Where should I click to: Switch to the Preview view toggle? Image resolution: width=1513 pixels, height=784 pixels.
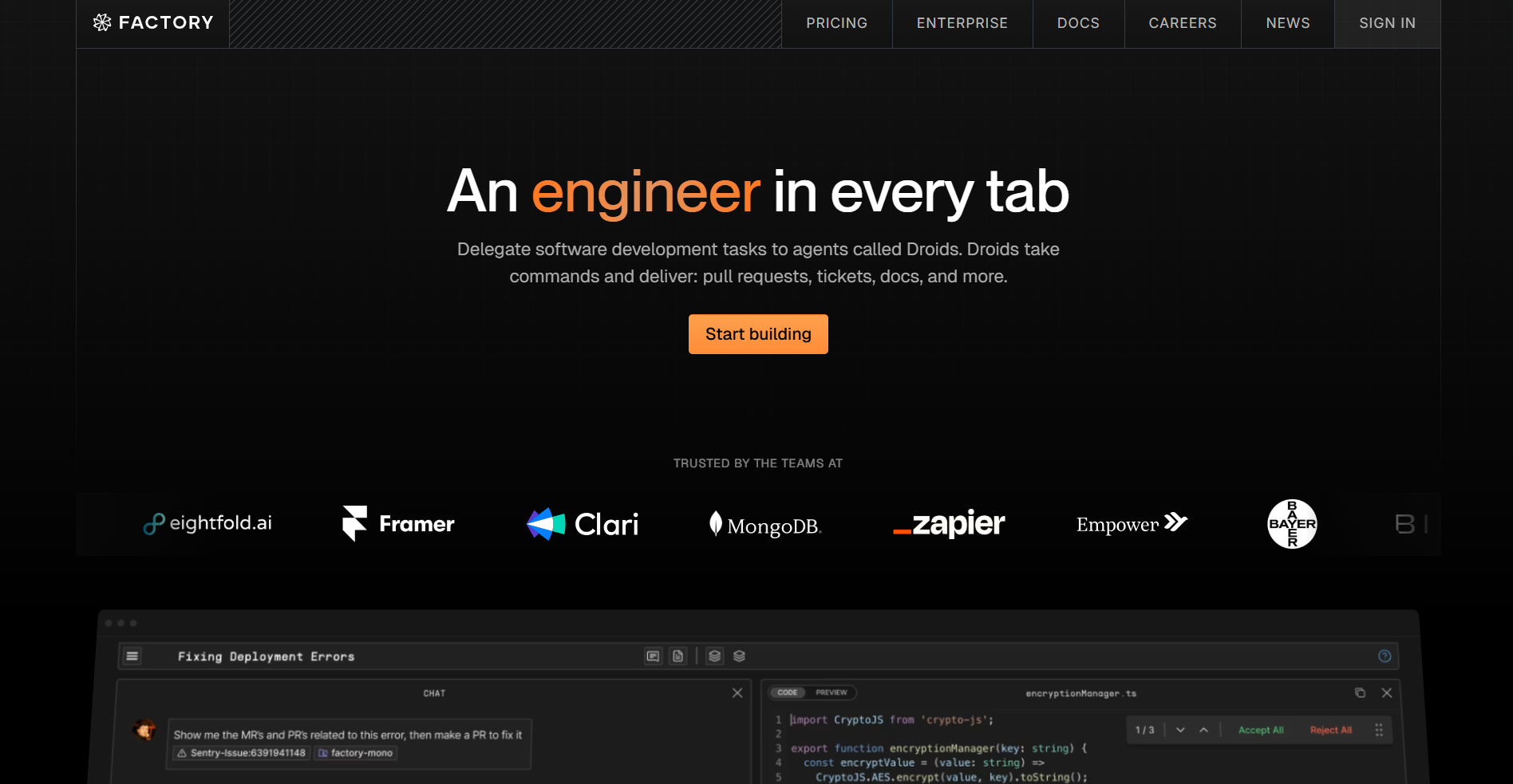pos(832,692)
